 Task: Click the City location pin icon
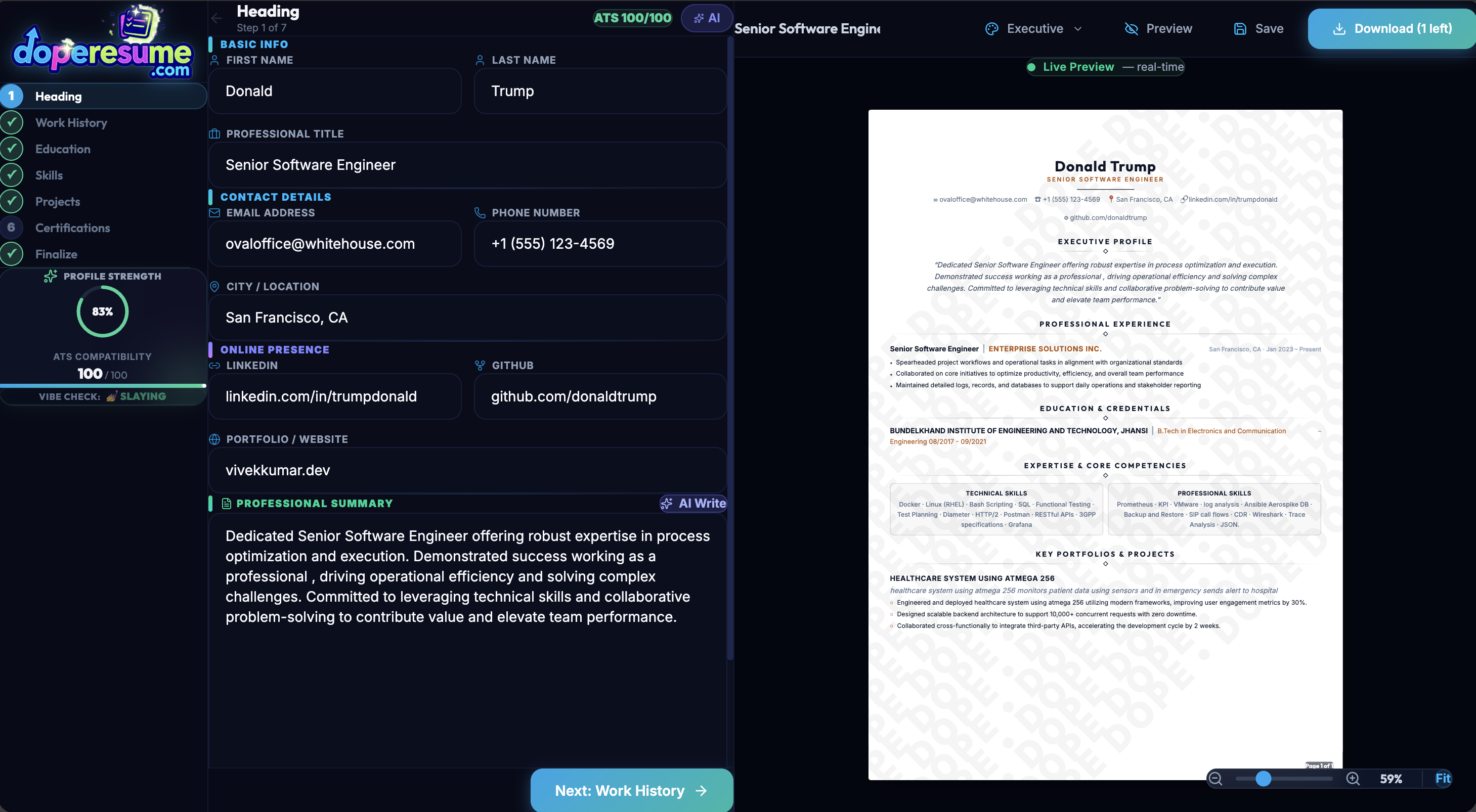click(214, 287)
